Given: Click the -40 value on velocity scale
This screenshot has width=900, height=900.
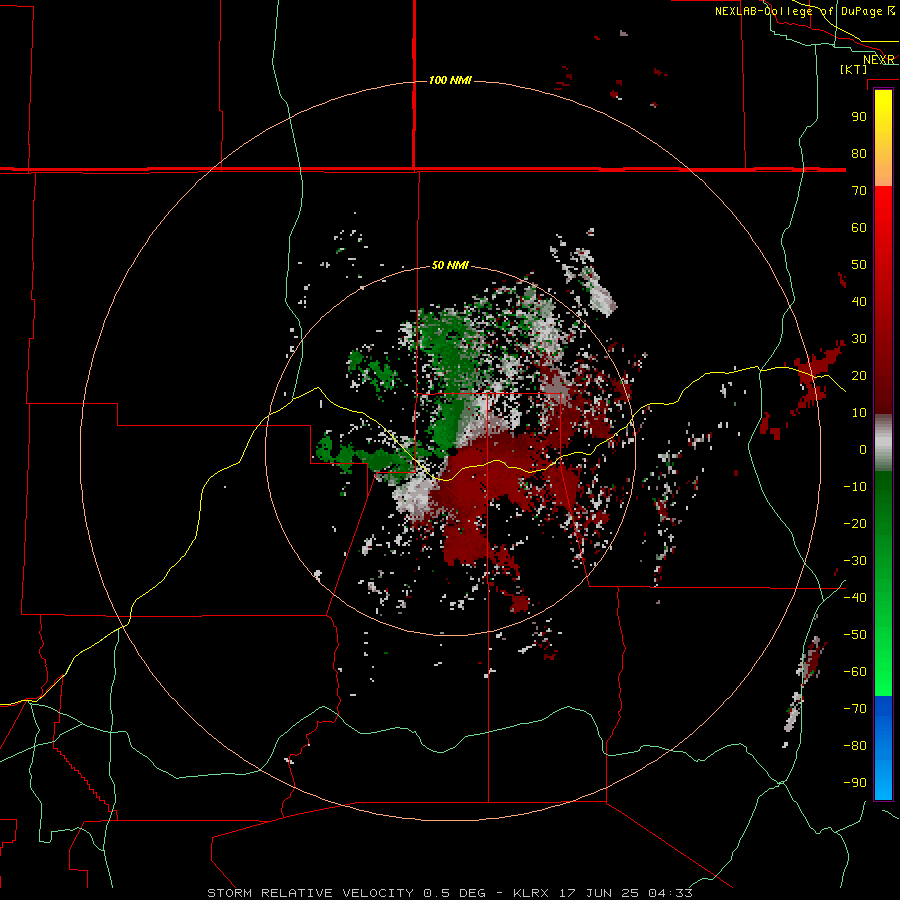Looking at the screenshot, I should click(x=855, y=598).
